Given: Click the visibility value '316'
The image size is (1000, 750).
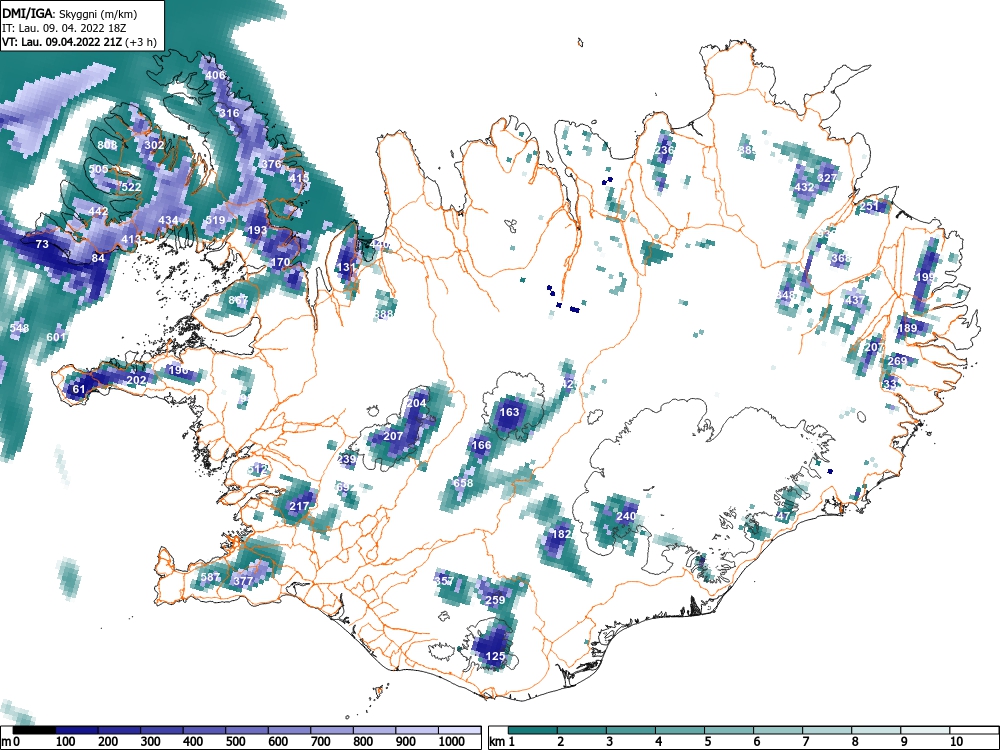Looking at the screenshot, I should 229,113.
